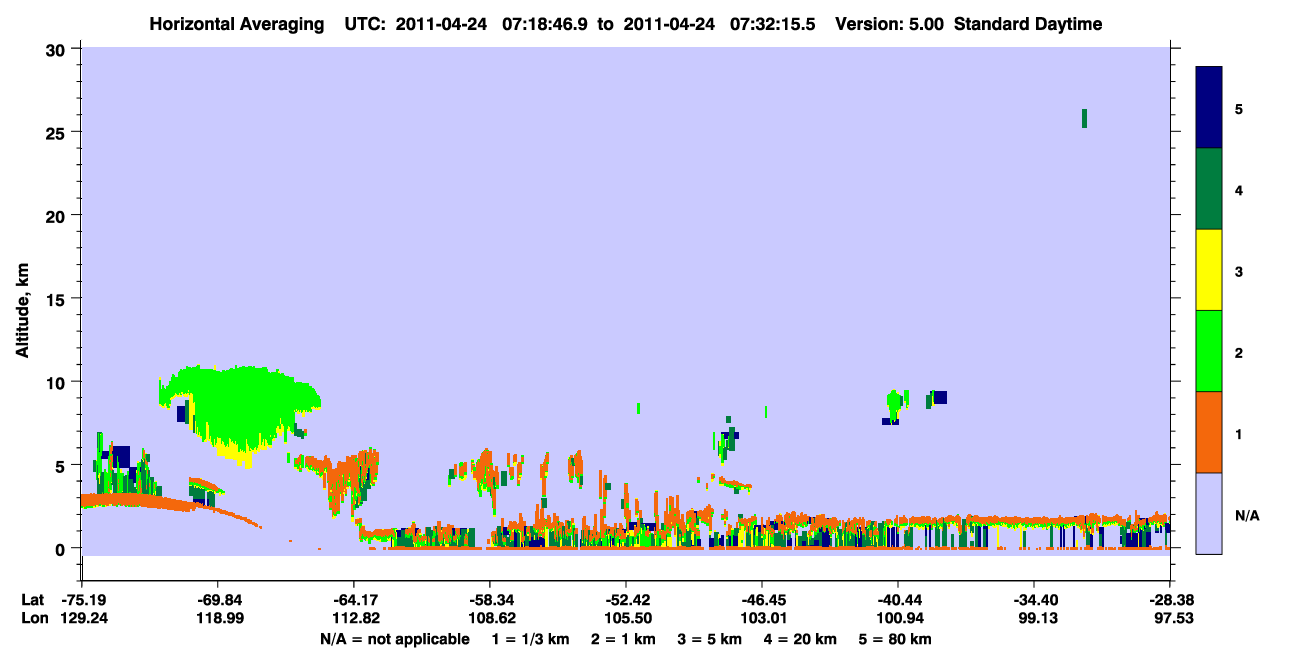Image resolution: width=1300 pixels, height=667 pixels.
Task: Click the colorbar label 1
Action: 1238,434
